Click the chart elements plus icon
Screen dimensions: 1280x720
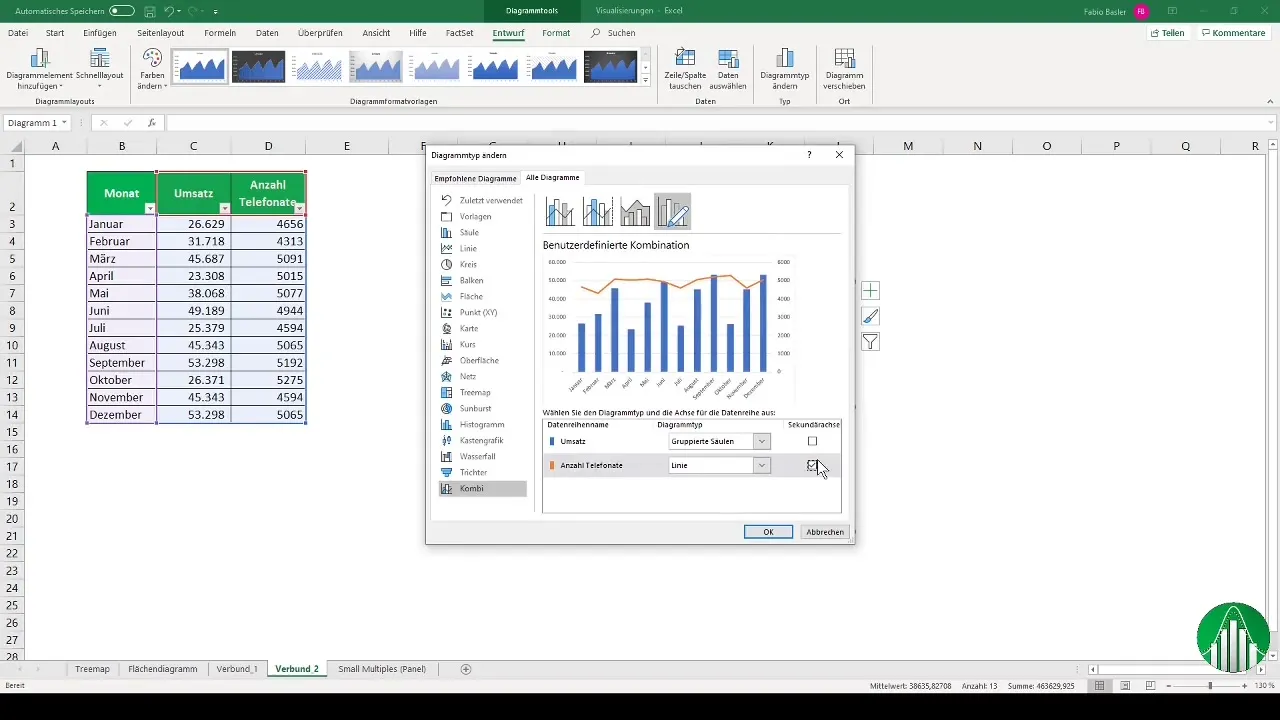click(x=870, y=291)
